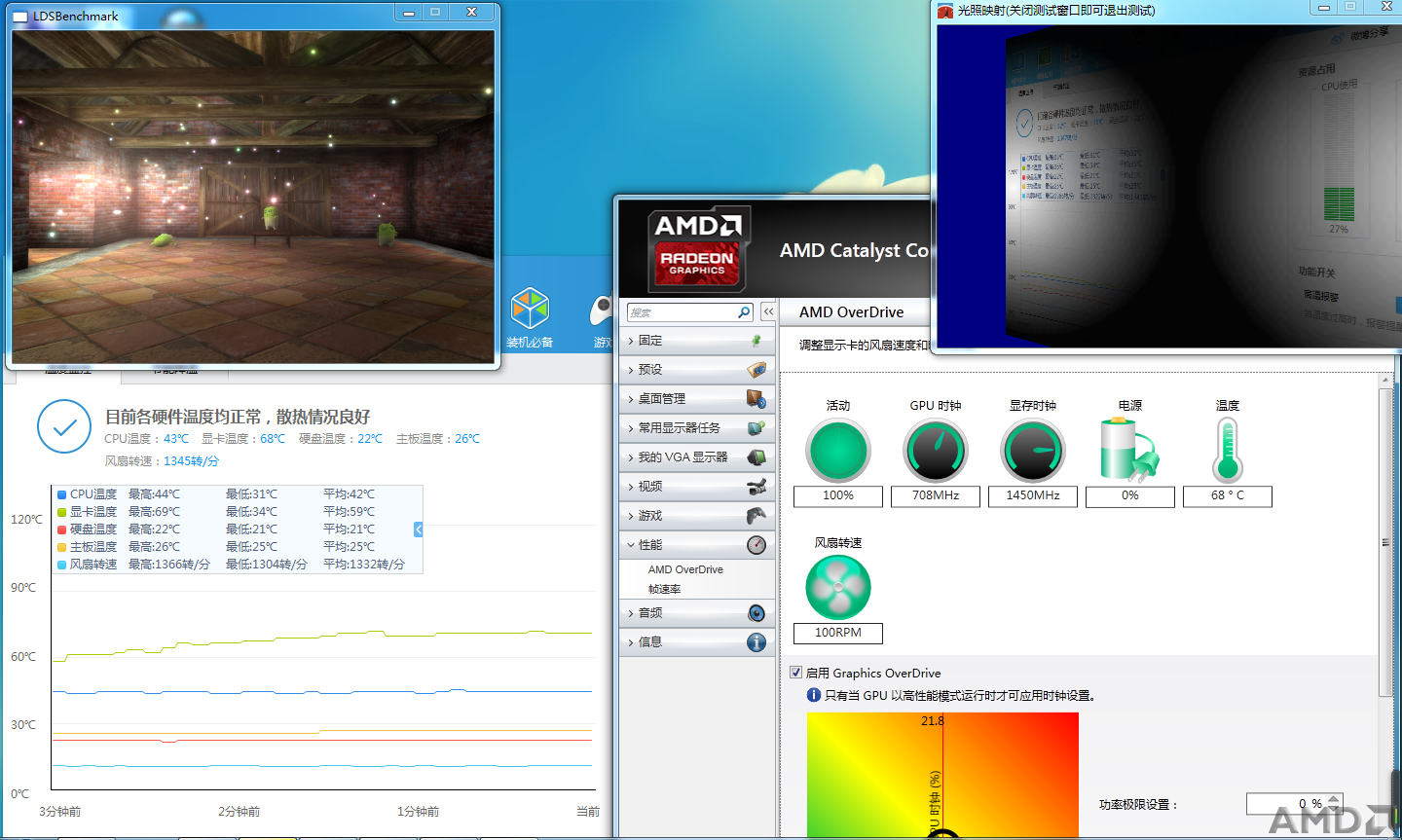Click the OverDrive scrollbar up arrow
1402x840 pixels.
point(1385,381)
